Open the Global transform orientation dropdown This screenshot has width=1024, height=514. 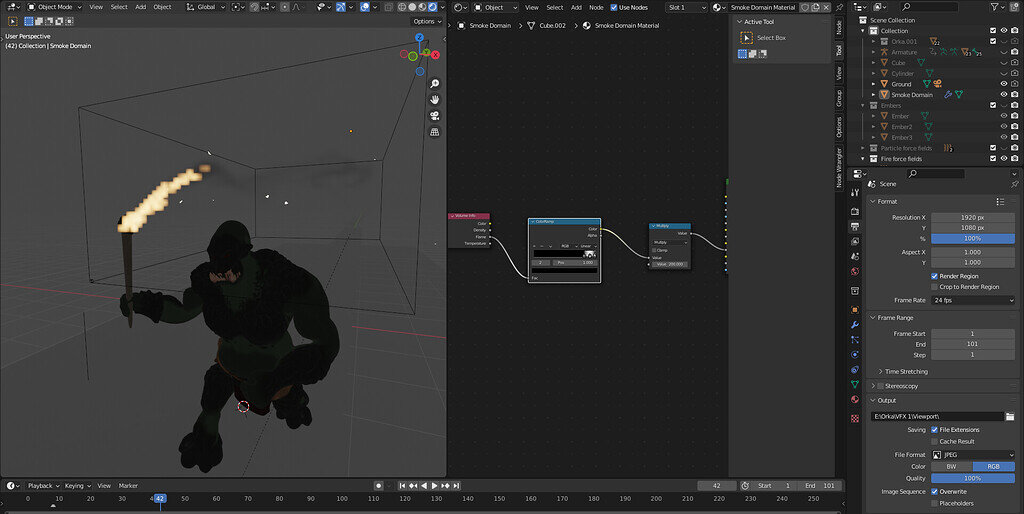(205, 7)
